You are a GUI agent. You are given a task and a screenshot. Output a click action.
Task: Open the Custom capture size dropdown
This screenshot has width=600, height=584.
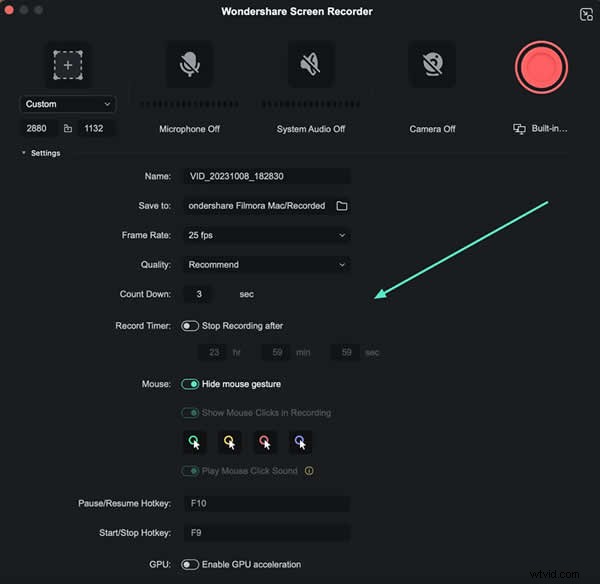pyautogui.click(x=67, y=104)
